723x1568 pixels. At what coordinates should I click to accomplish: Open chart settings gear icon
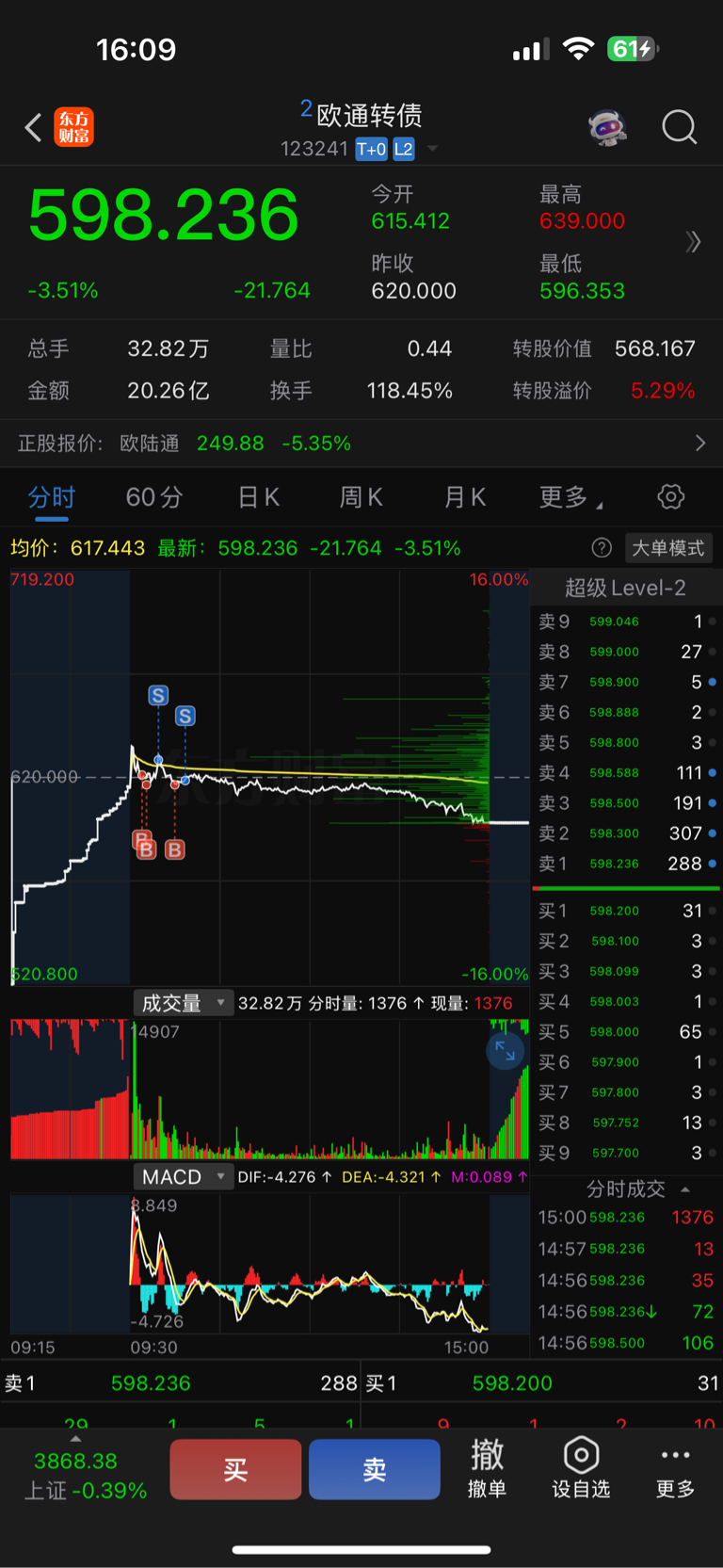click(x=671, y=496)
